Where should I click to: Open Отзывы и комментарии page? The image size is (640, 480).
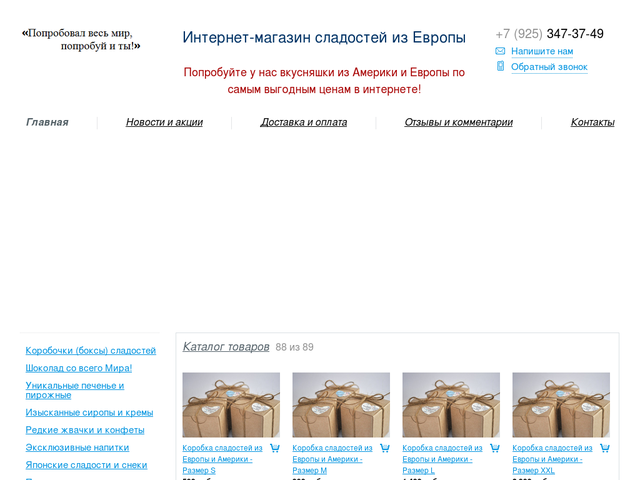point(458,122)
